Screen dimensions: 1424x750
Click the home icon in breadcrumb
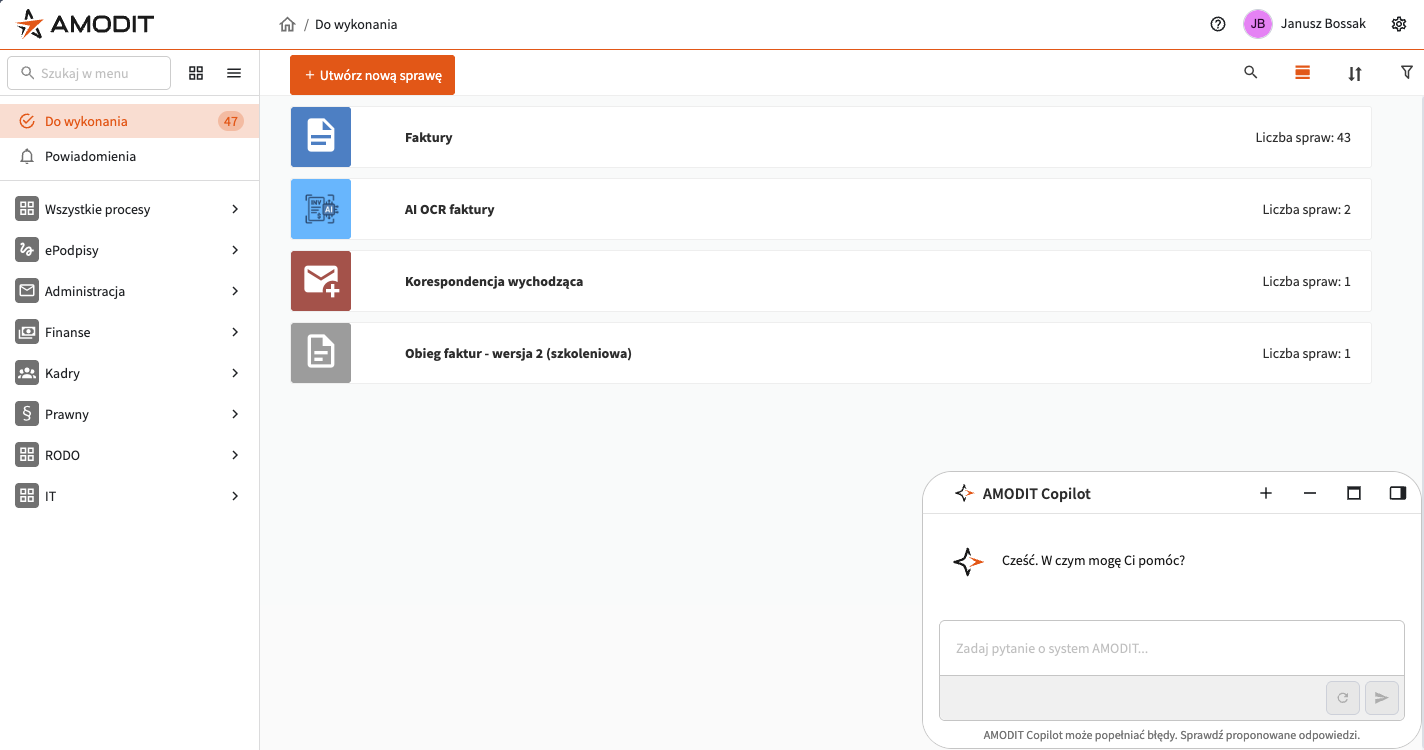click(287, 25)
